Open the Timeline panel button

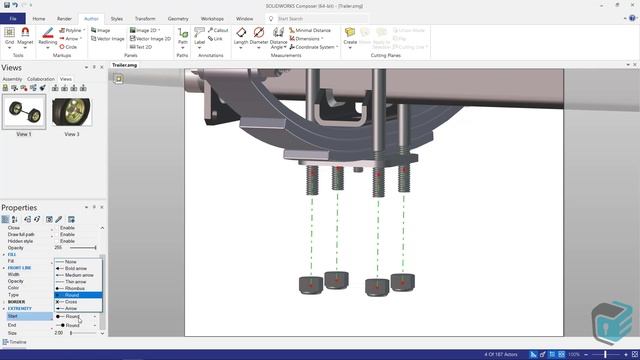[14, 342]
